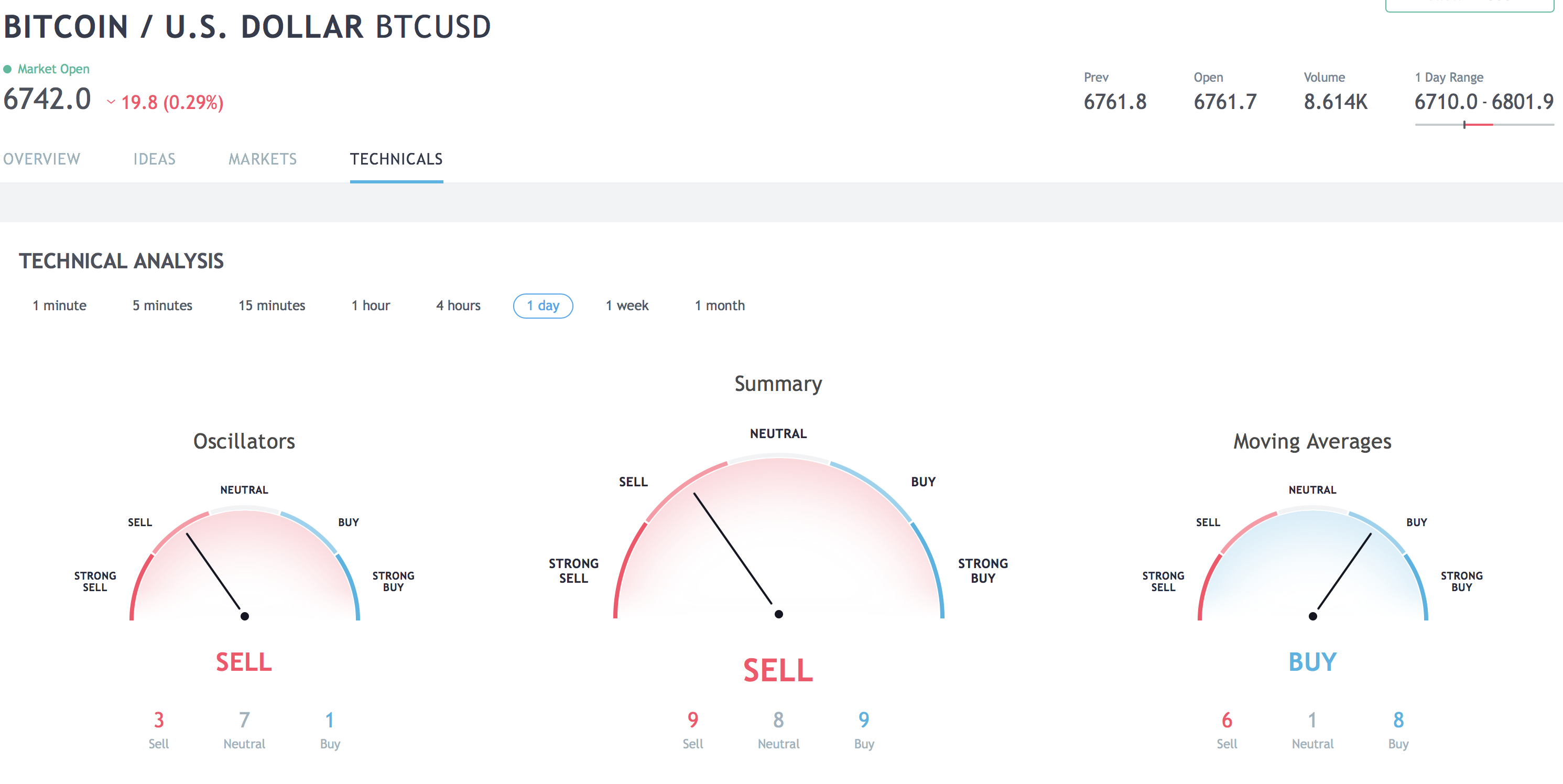The image size is (1563, 784).
Task: Click the Summary gauge dial
Action: click(778, 538)
